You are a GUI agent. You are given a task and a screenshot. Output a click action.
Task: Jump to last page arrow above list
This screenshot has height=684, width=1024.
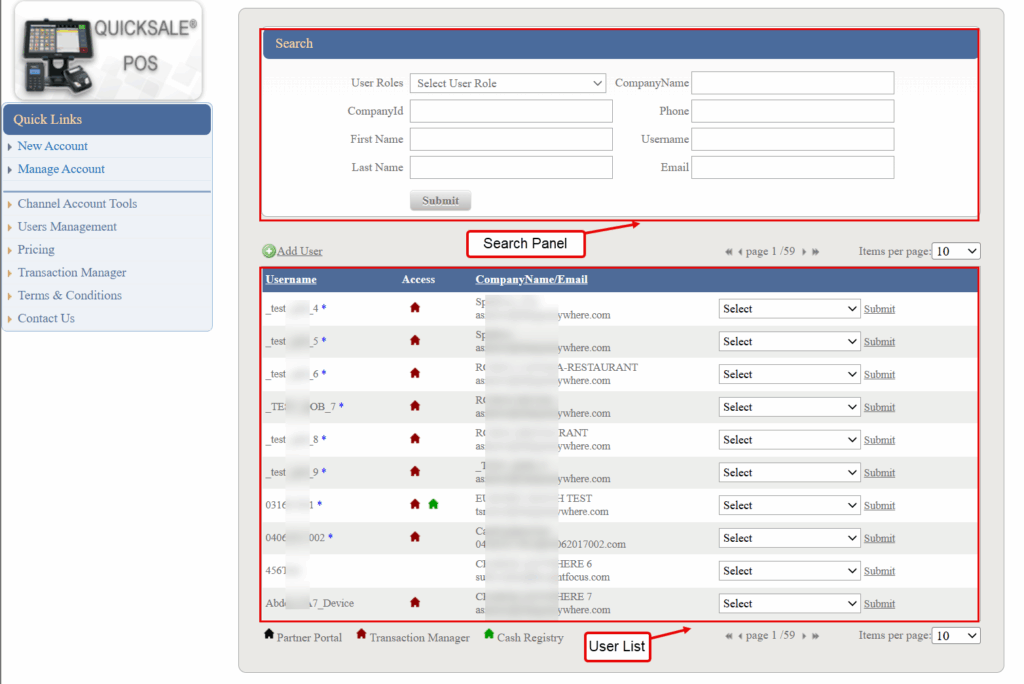(x=816, y=252)
